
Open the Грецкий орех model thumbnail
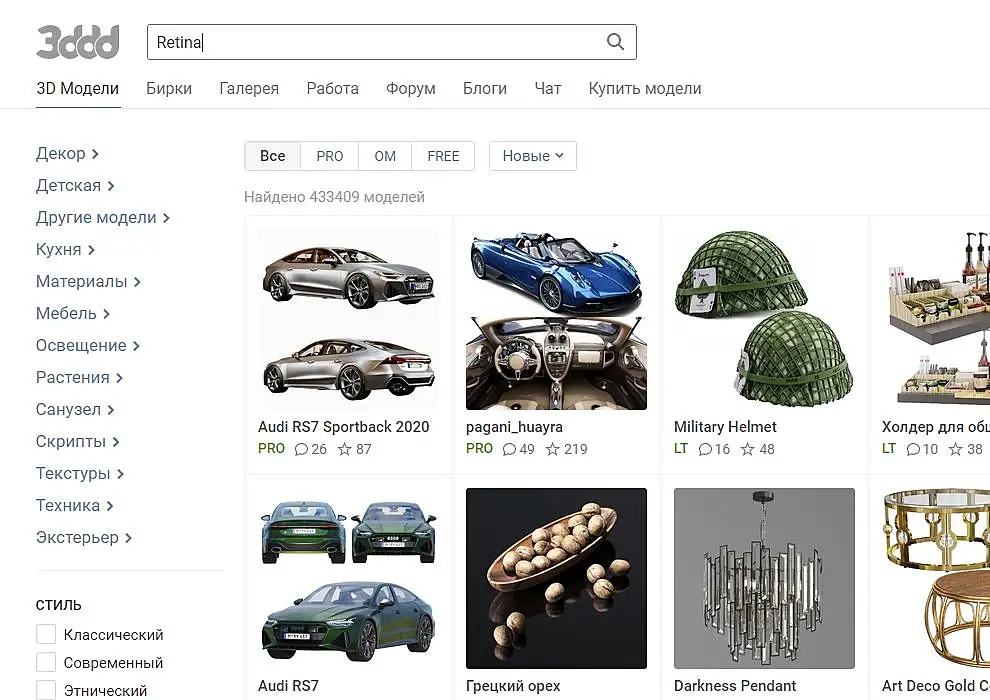(x=556, y=578)
